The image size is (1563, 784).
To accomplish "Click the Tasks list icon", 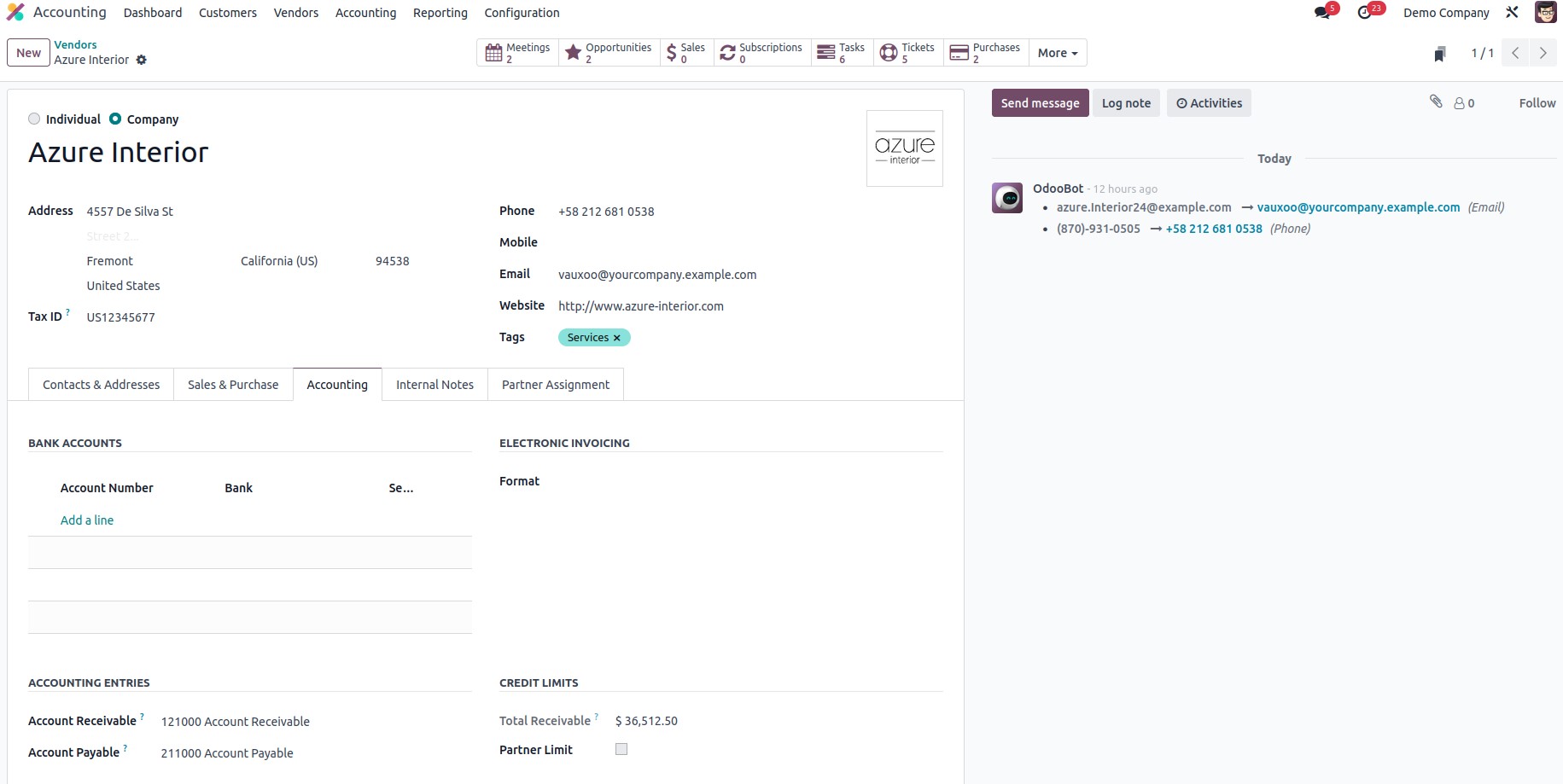I will coord(825,53).
